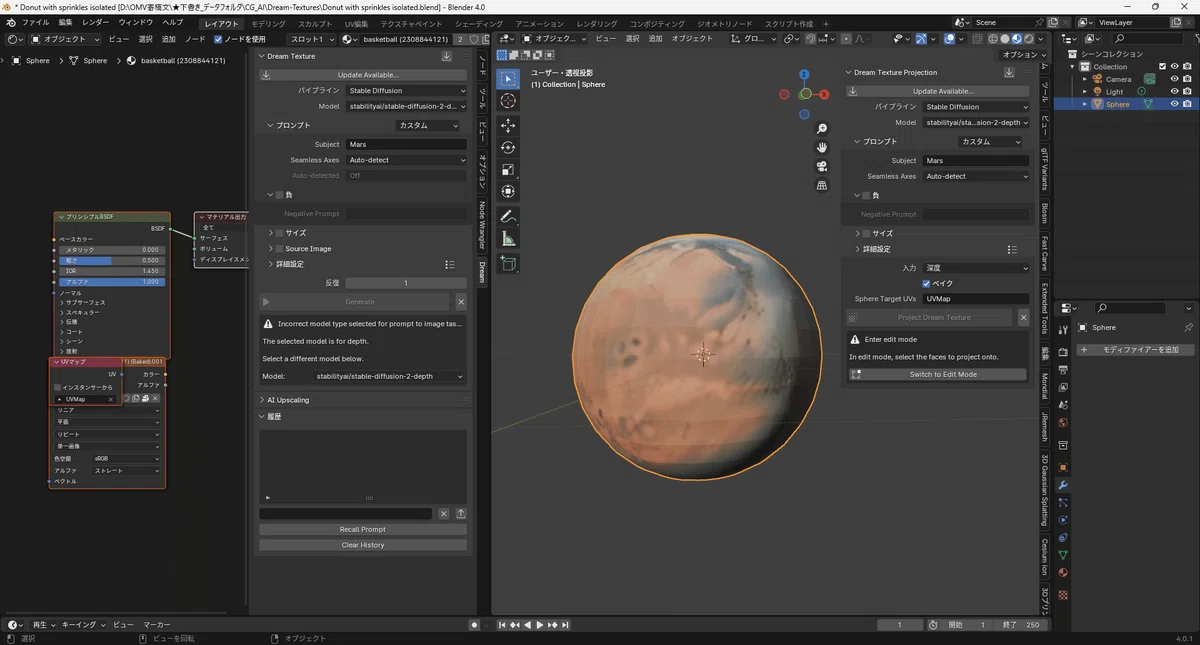Select the Annotate pencil tool

pos(508,217)
